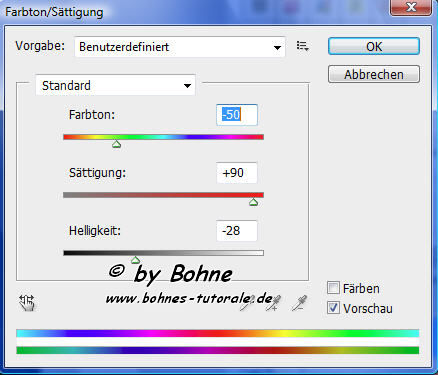Image resolution: width=438 pixels, height=375 pixels.
Task: Confirm with the OK button
Action: click(x=374, y=46)
